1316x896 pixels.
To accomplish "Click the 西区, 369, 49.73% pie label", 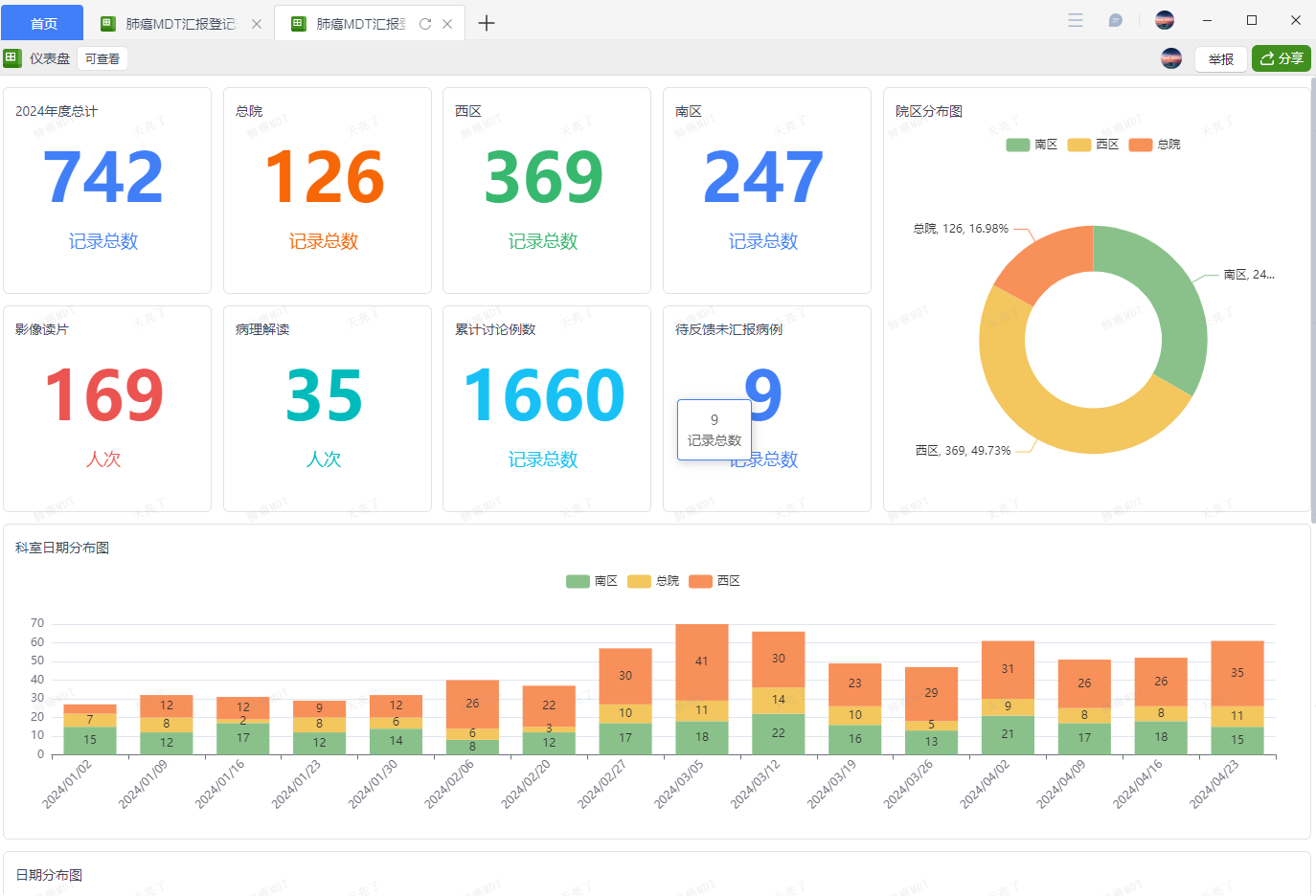I will 963,450.
